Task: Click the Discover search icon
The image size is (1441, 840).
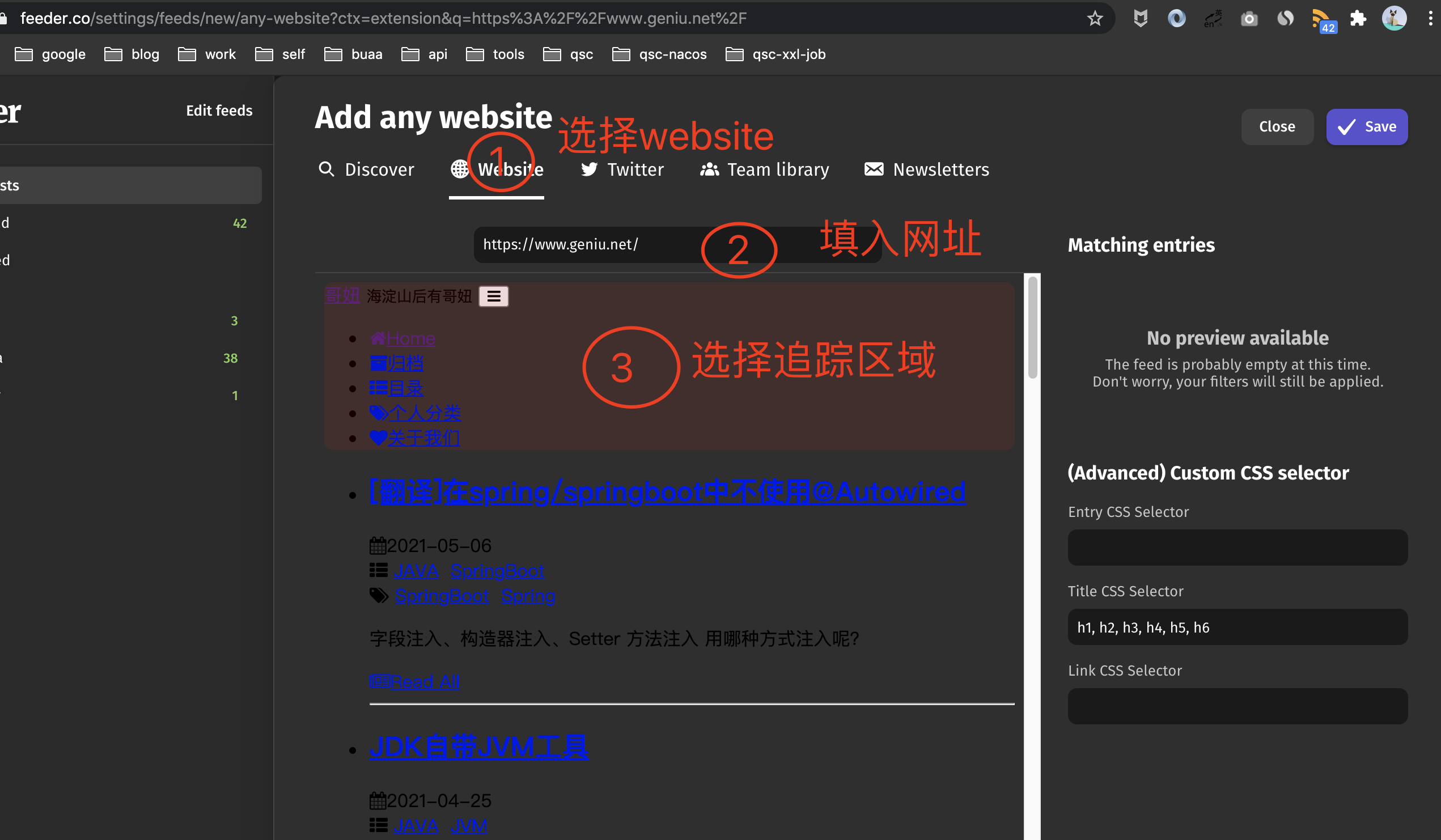Action: 326,168
